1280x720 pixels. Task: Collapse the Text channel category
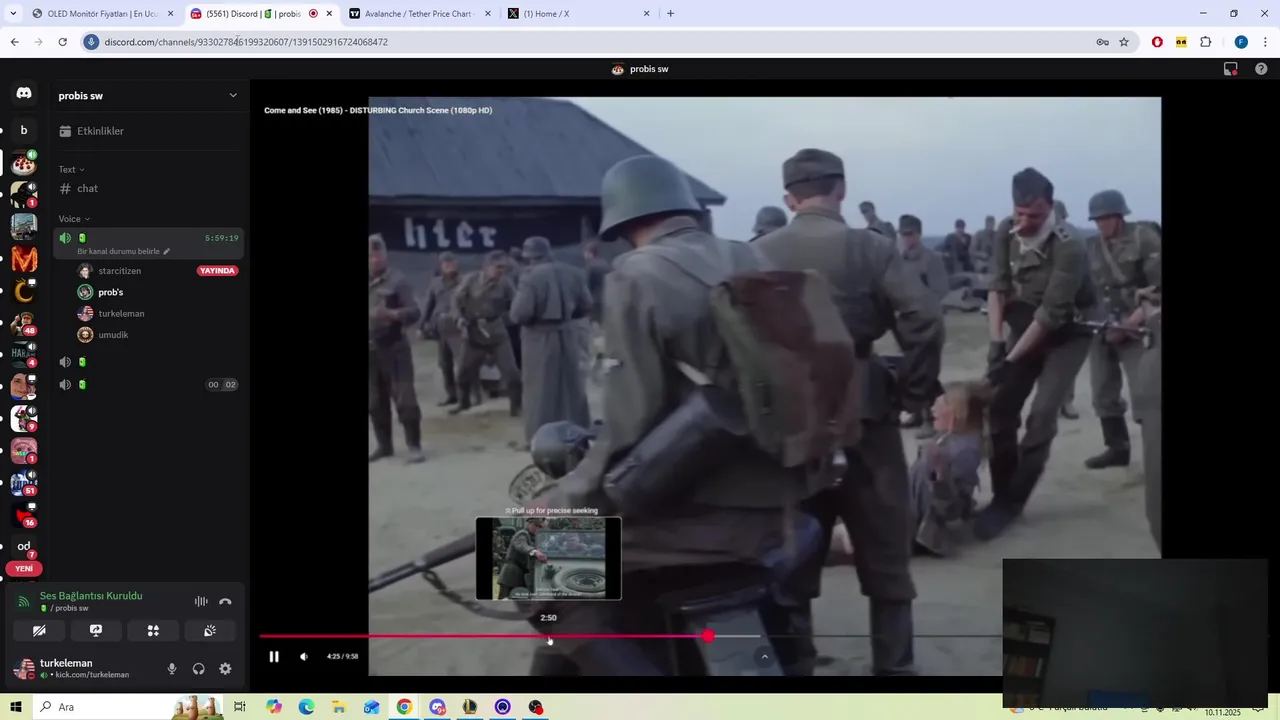71,169
